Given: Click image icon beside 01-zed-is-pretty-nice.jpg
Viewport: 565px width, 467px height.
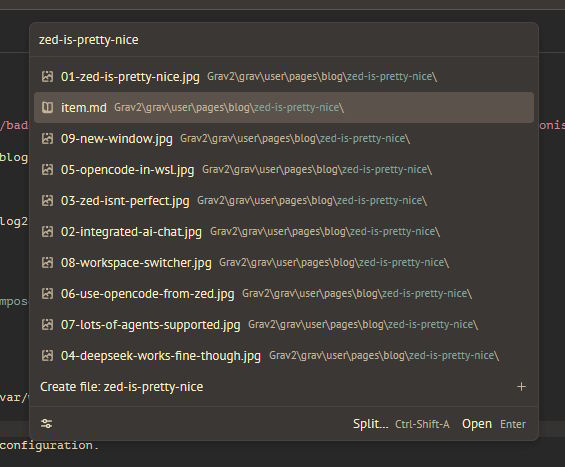Looking at the screenshot, I should (47, 76).
